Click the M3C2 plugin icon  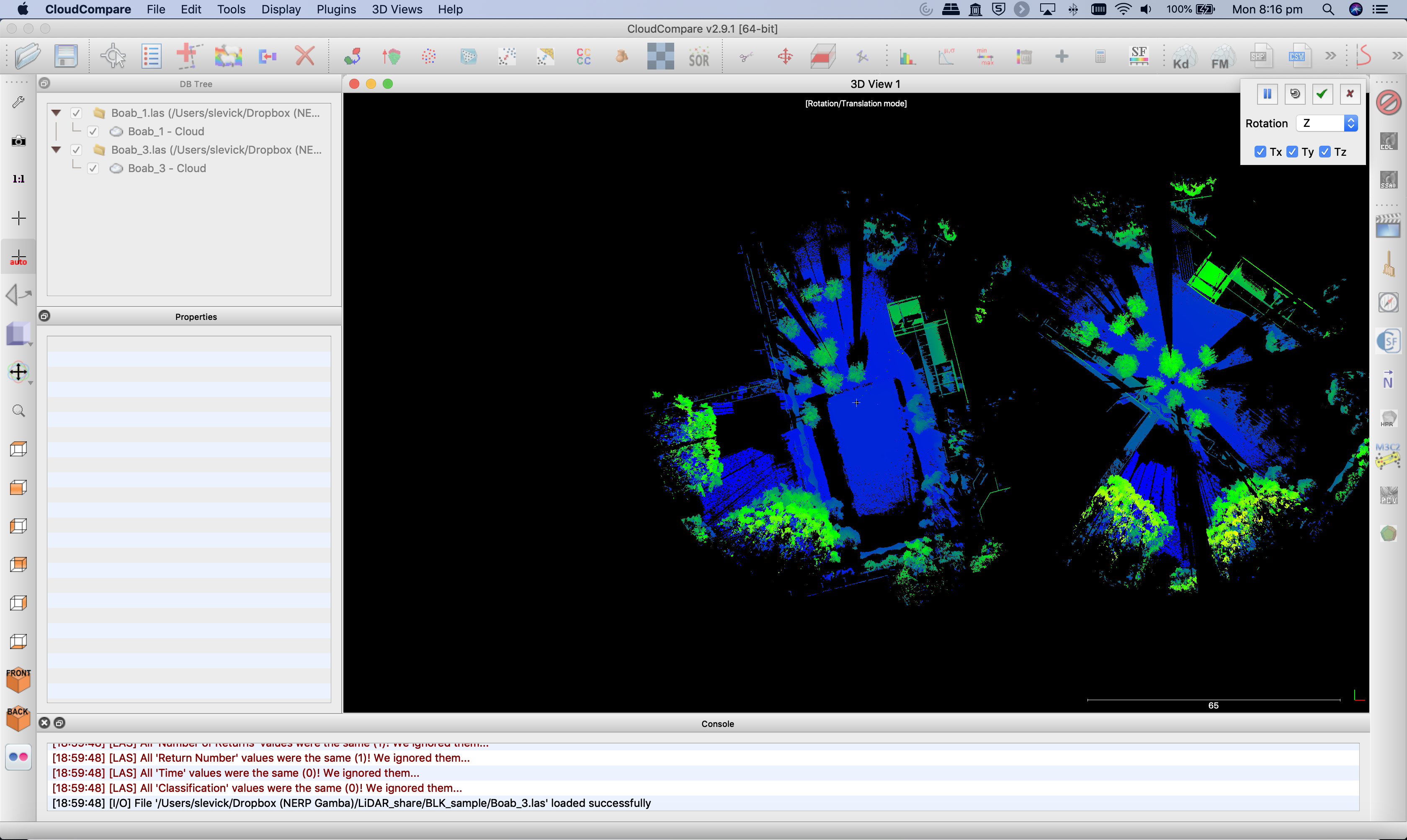[x=1388, y=456]
